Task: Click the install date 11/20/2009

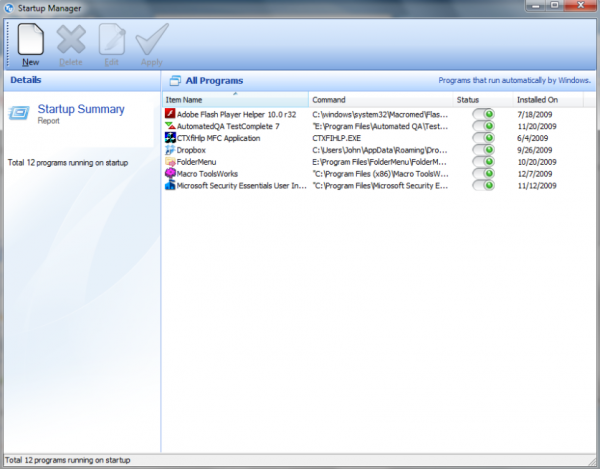Action: [x=537, y=126]
